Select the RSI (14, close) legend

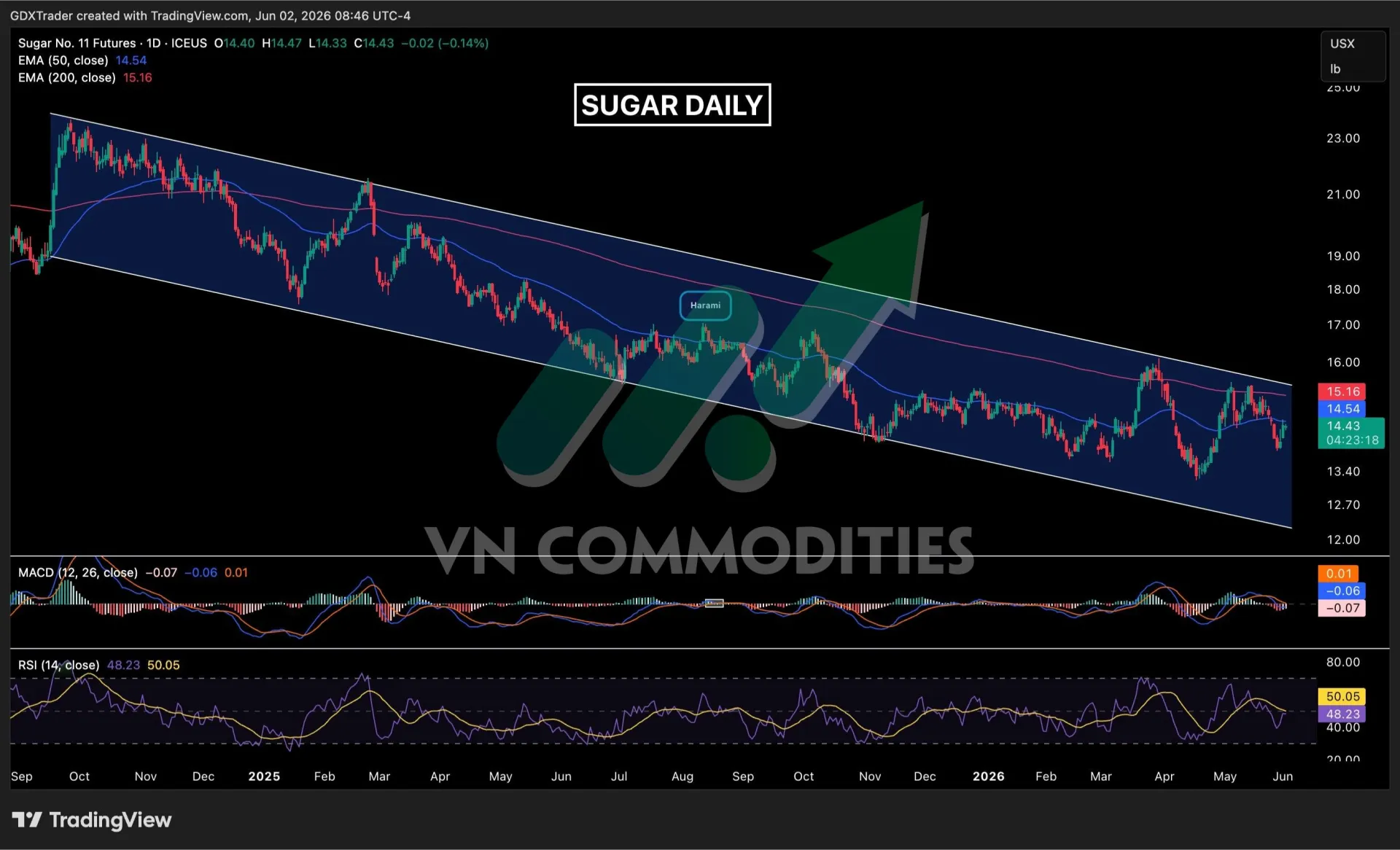pos(58,665)
